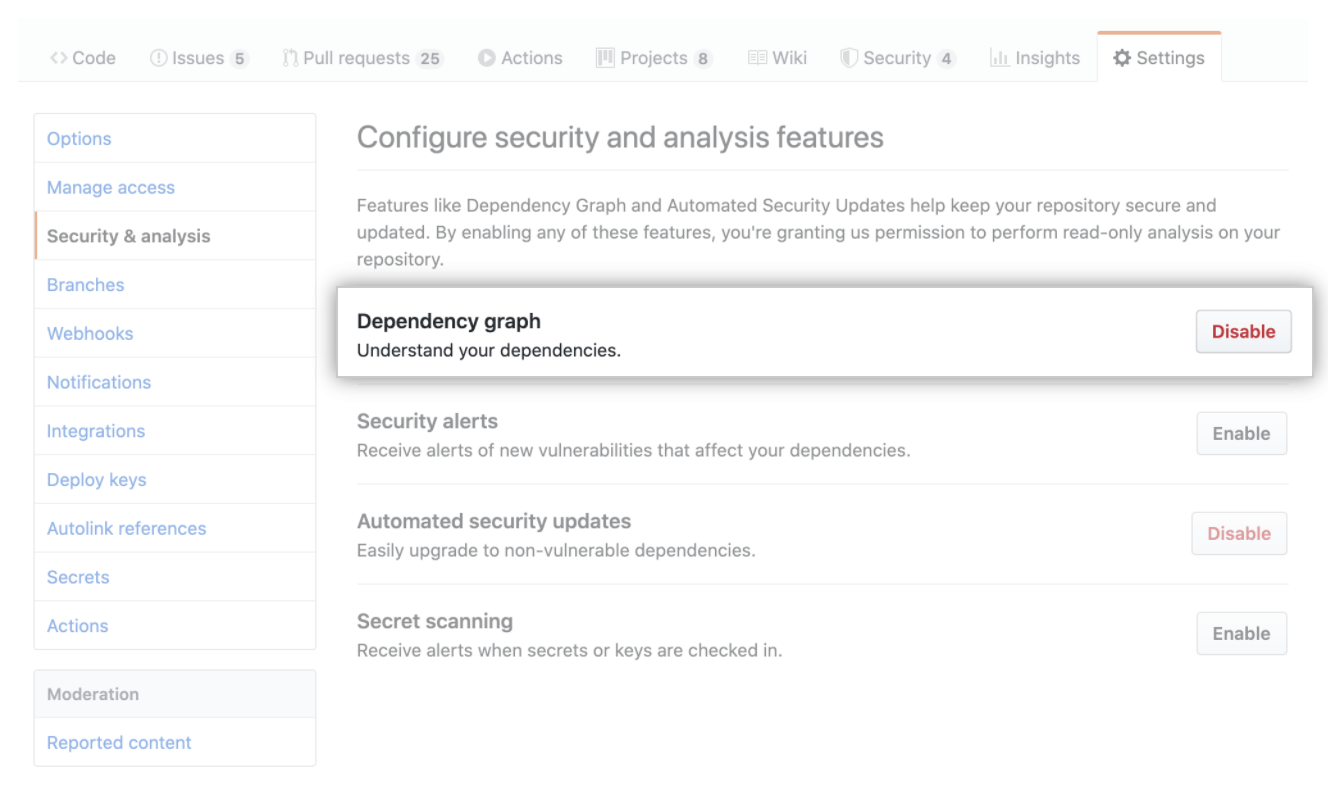Click the "Configure security and analysis features" heading
Screen dimensions: 1328x788
tap(620, 138)
